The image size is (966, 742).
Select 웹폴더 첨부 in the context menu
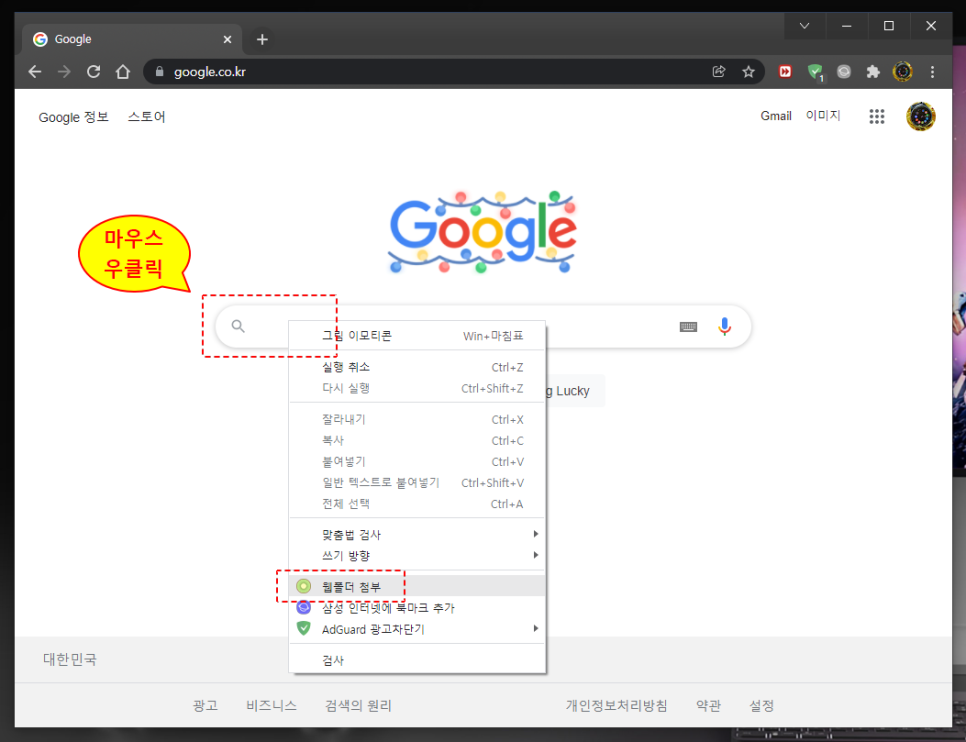click(417, 586)
